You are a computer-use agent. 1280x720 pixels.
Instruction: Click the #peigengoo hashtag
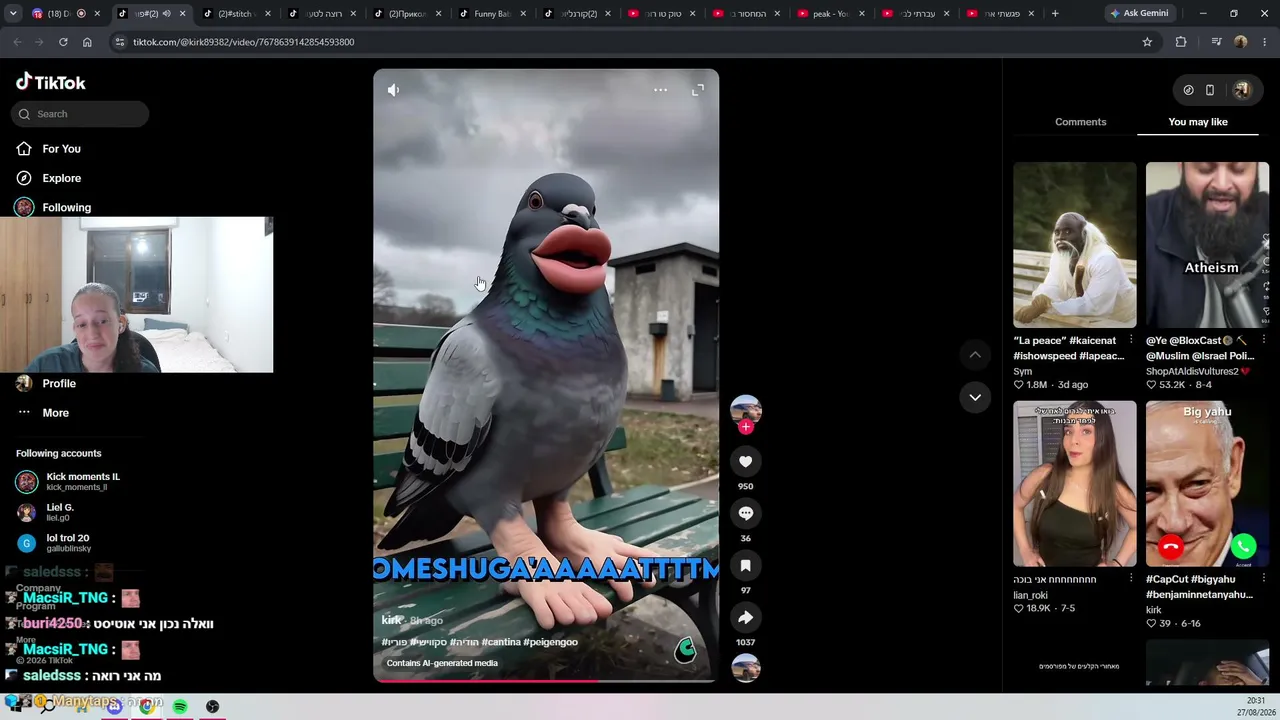click(x=550, y=642)
